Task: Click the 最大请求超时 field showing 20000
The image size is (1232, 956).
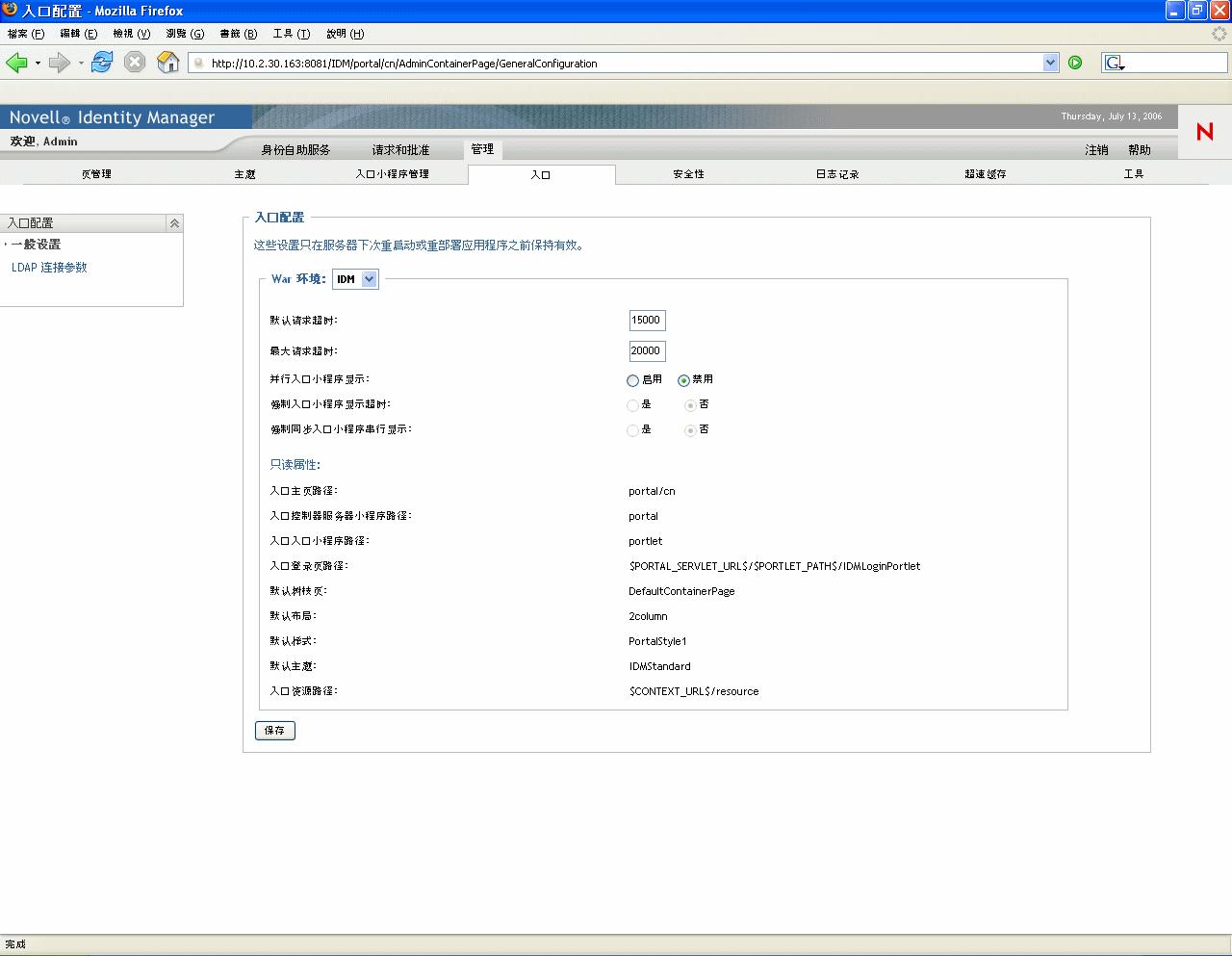Action: 647,351
